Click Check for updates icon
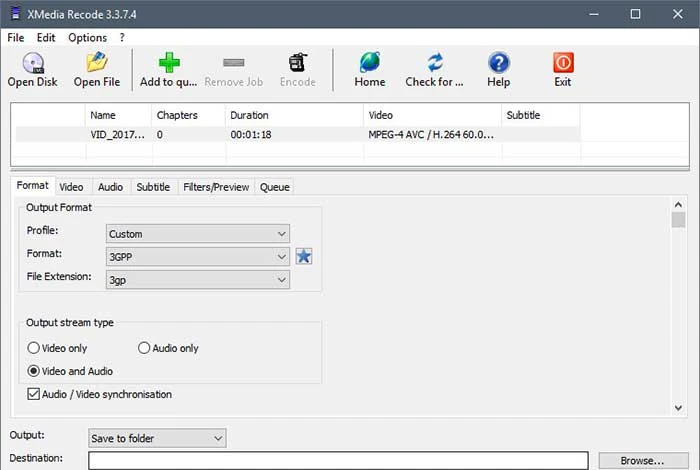The image size is (700, 470). pos(434,63)
